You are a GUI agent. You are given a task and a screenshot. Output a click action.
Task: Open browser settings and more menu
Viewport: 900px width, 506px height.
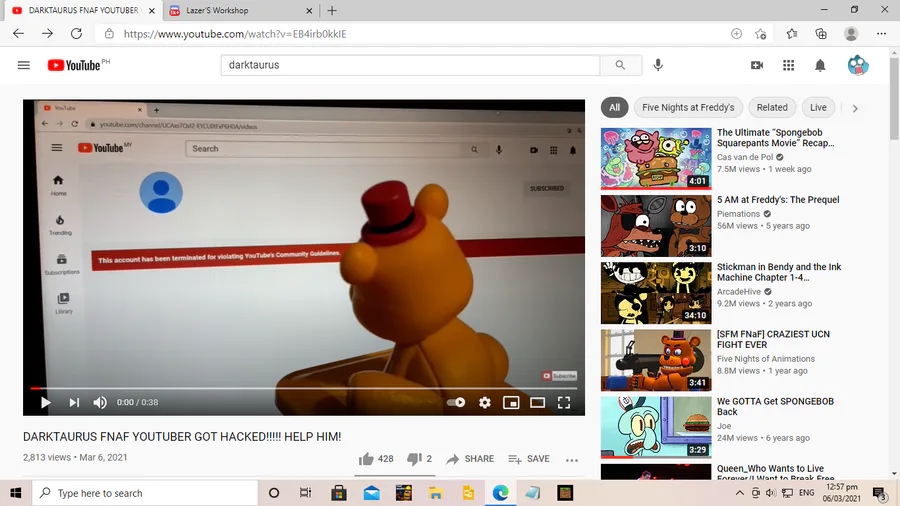pos(882,34)
